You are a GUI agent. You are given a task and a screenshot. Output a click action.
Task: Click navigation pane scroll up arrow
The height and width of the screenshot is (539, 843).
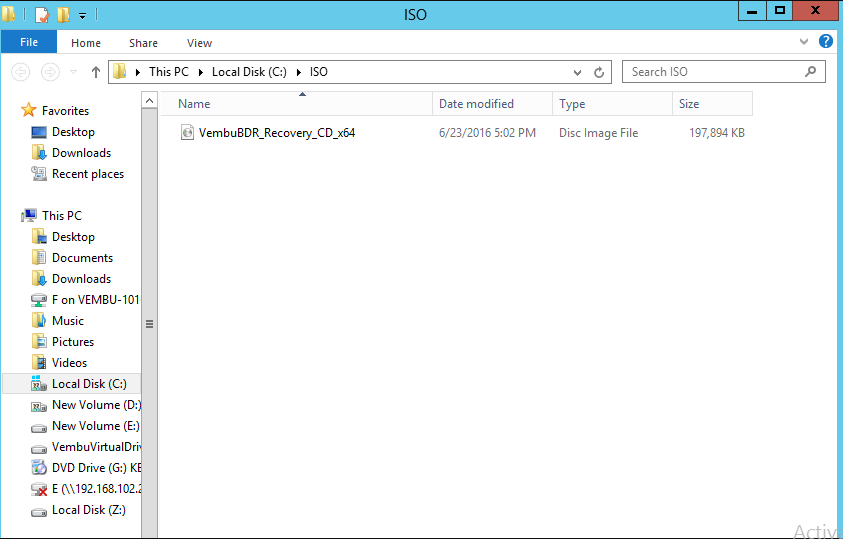149,100
